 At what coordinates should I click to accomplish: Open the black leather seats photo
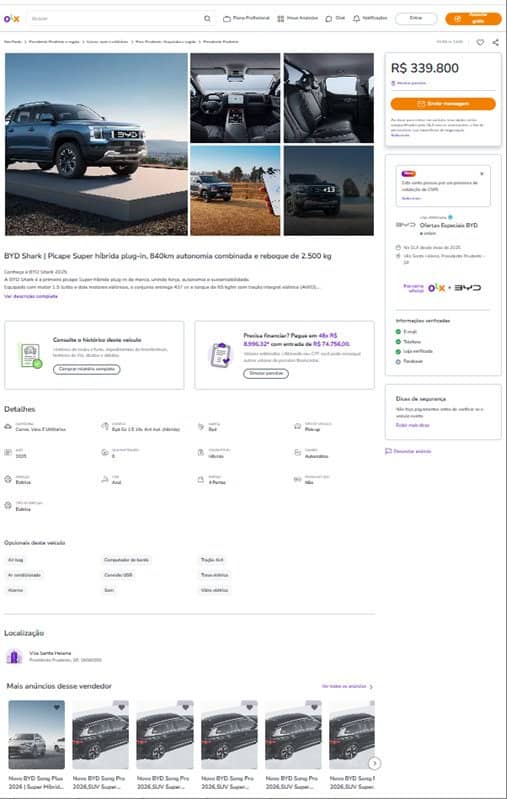click(x=329, y=98)
